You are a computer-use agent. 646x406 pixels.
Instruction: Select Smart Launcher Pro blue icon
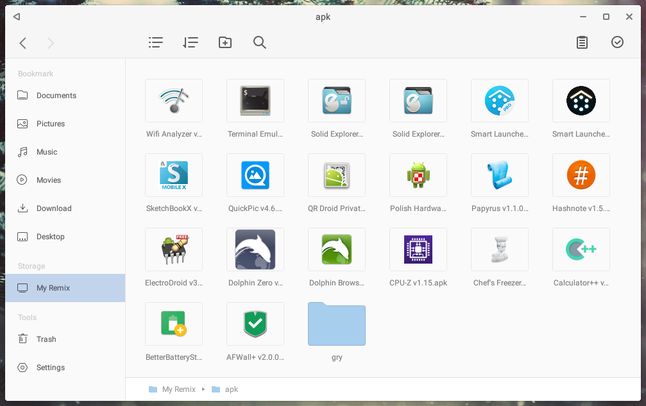click(499, 101)
